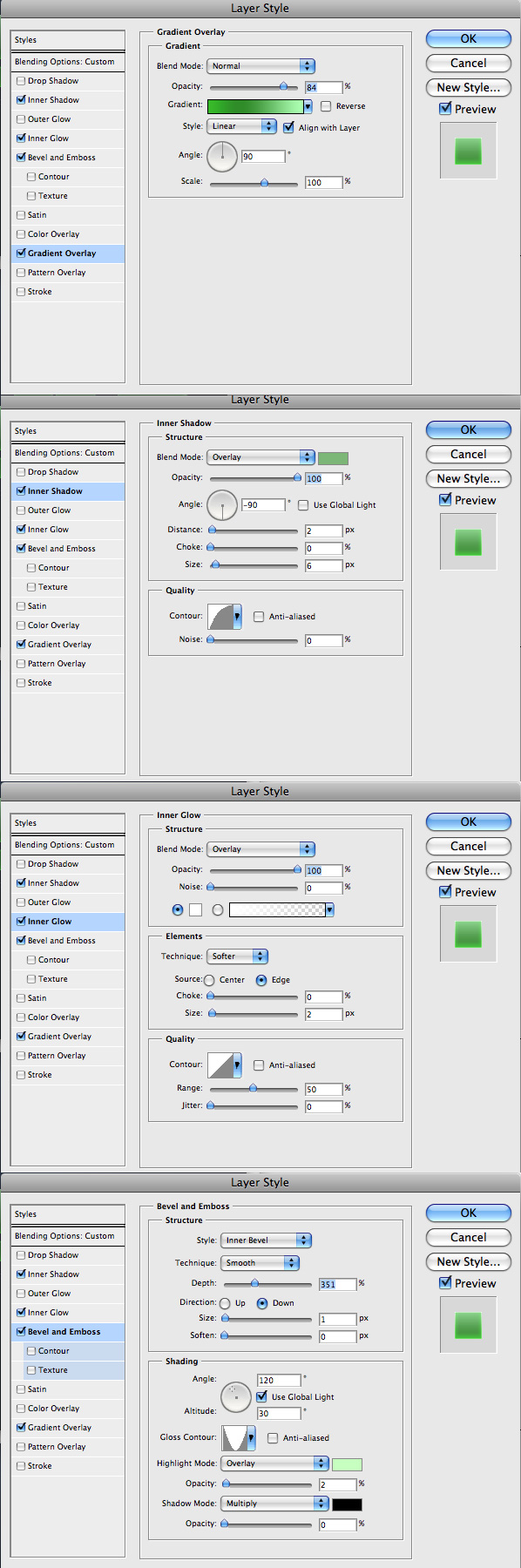This screenshot has width=521, height=1568.
Task: Click the Inner Shadow angle dial
Action: pyautogui.click(x=222, y=504)
